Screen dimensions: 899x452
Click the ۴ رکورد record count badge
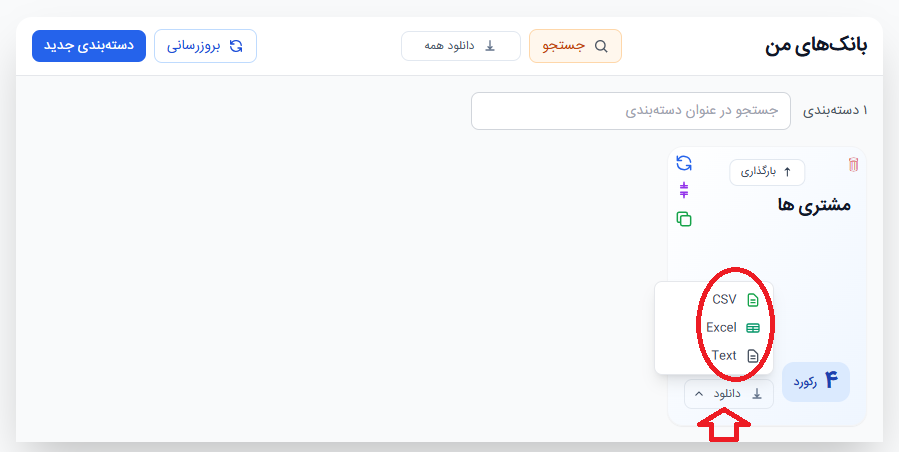tap(816, 381)
